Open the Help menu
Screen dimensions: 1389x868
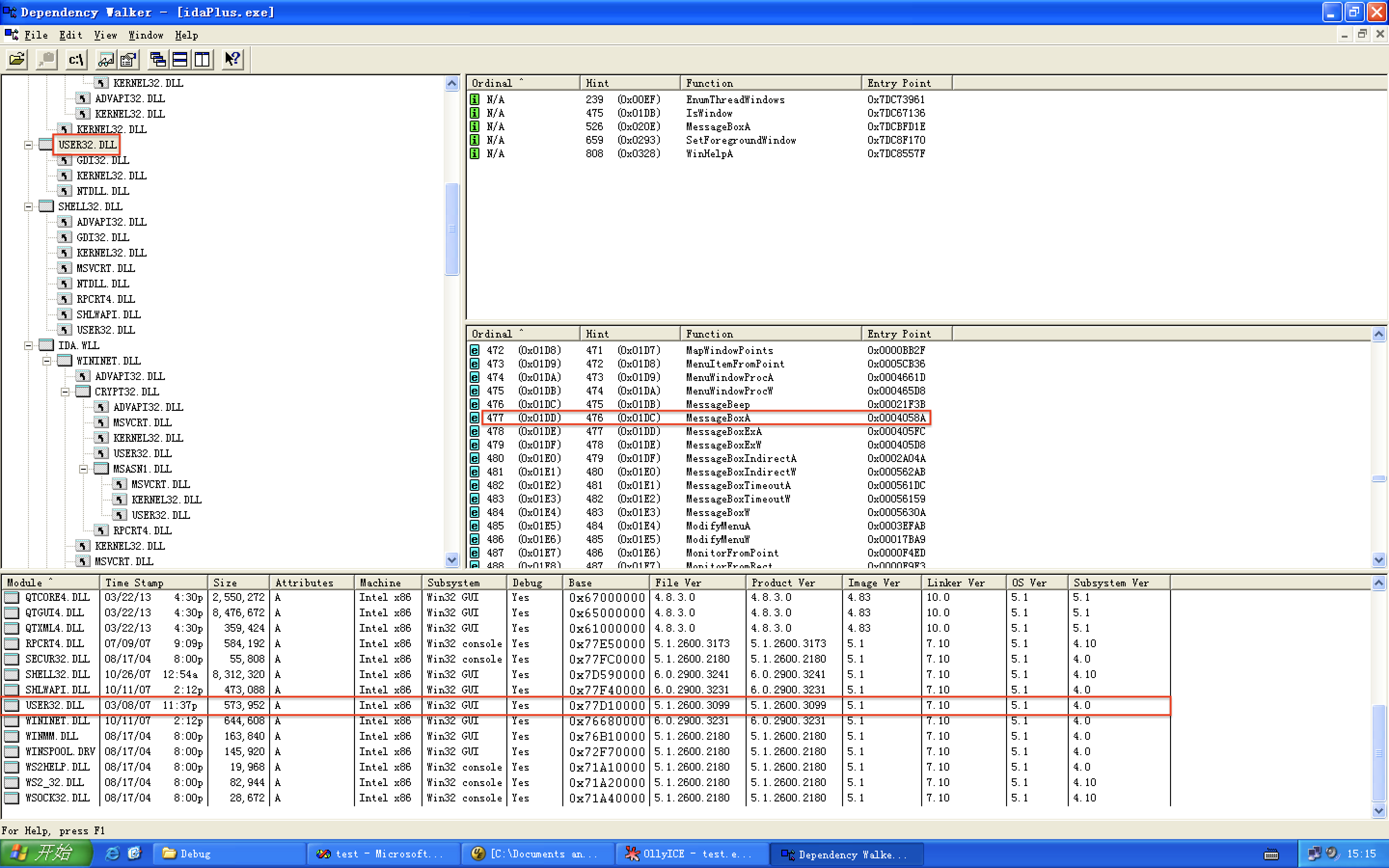pyautogui.click(x=187, y=35)
